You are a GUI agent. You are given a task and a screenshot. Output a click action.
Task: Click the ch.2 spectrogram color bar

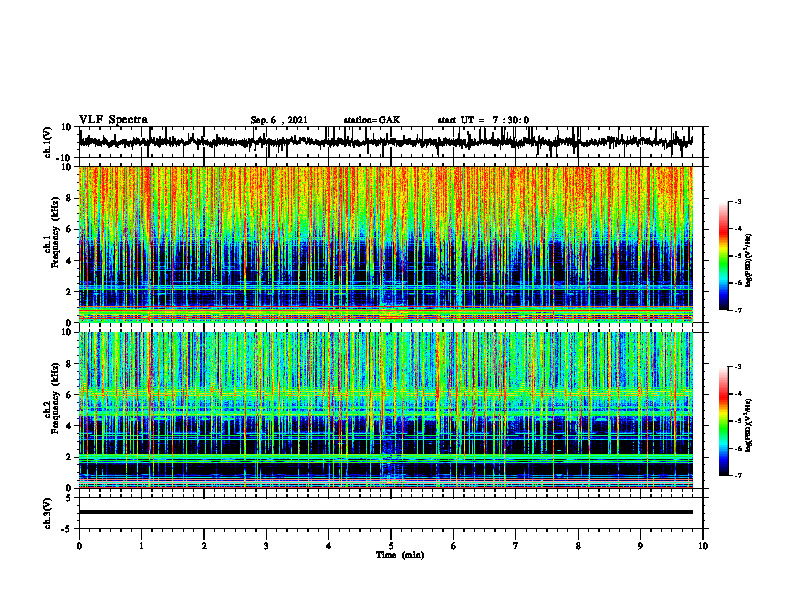pos(723,421)
